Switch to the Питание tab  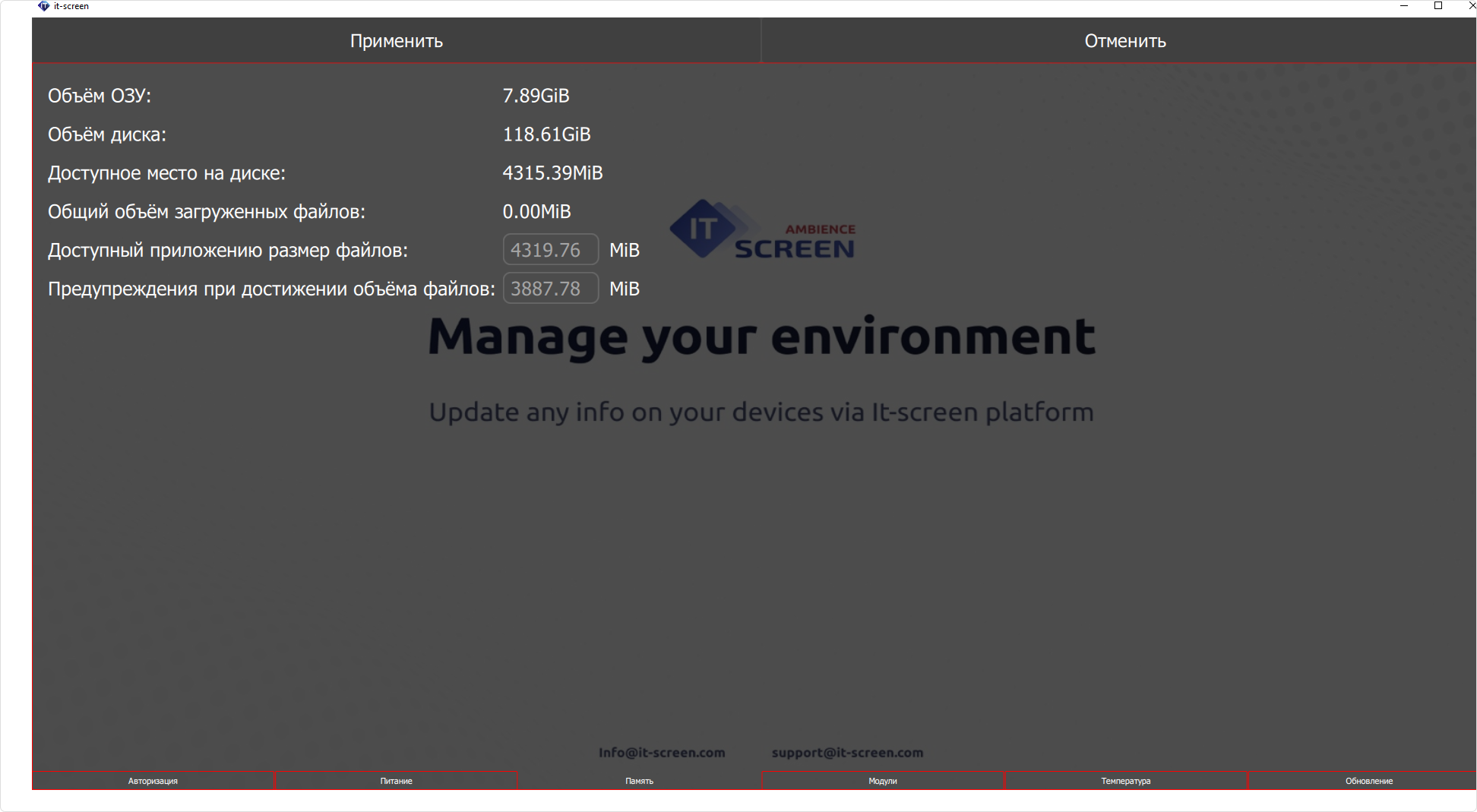point(396,781)
